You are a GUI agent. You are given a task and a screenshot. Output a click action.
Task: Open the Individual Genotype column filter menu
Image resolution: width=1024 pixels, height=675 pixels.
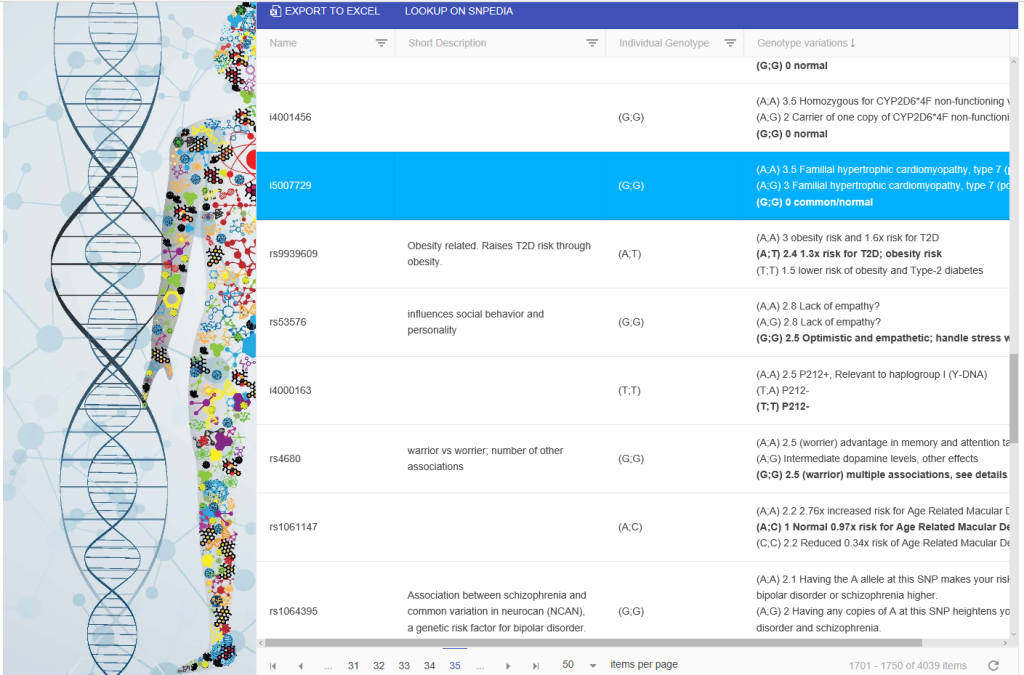click(730, 43)
